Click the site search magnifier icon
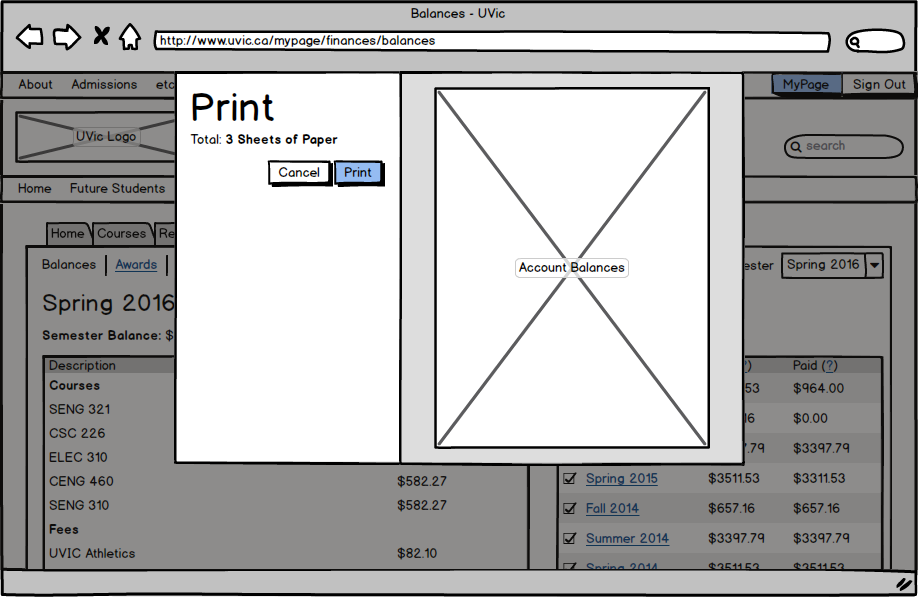Viewport: 918px width, 597px height. click(796, 146)
